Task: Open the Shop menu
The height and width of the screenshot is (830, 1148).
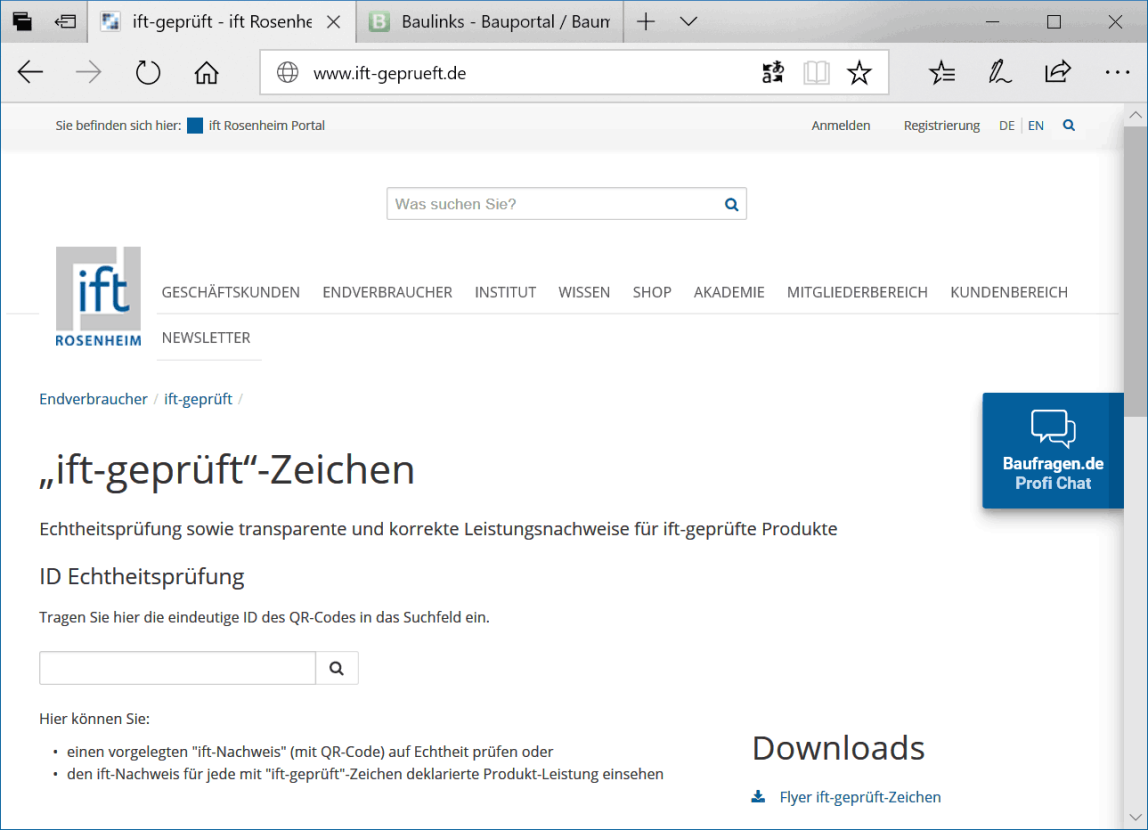Action: 652,292
